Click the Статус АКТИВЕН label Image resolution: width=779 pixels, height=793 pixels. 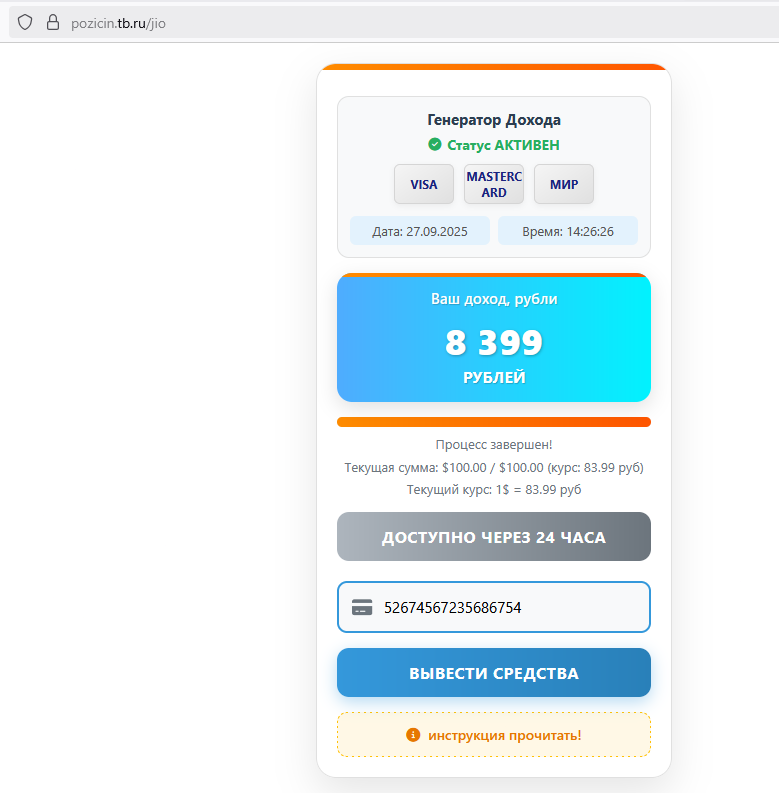point(503,145)
